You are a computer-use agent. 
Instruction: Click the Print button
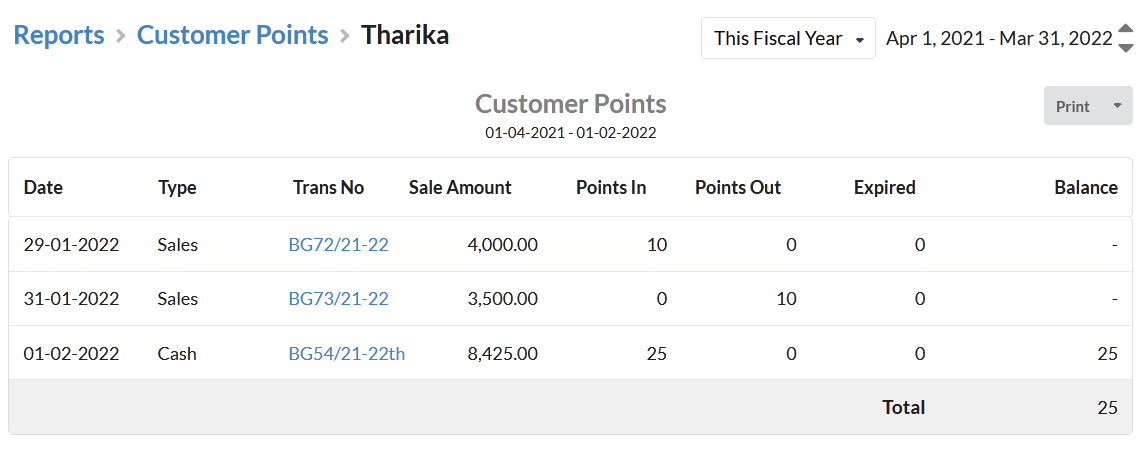point(1072,106)
